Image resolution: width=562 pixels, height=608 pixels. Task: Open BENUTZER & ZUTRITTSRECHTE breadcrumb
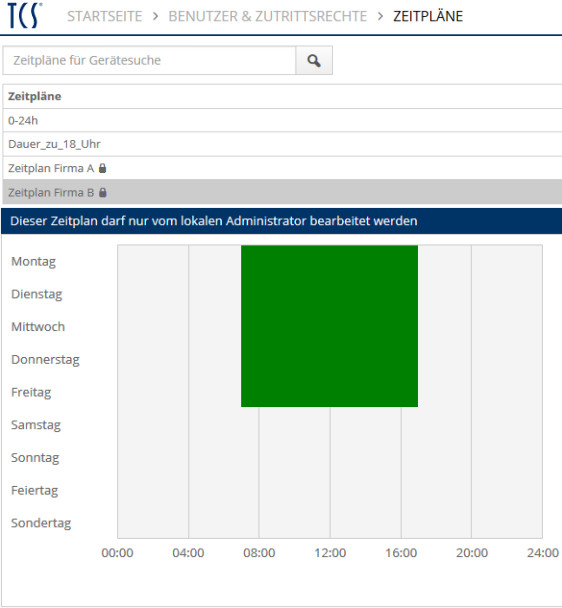point(268,16)
